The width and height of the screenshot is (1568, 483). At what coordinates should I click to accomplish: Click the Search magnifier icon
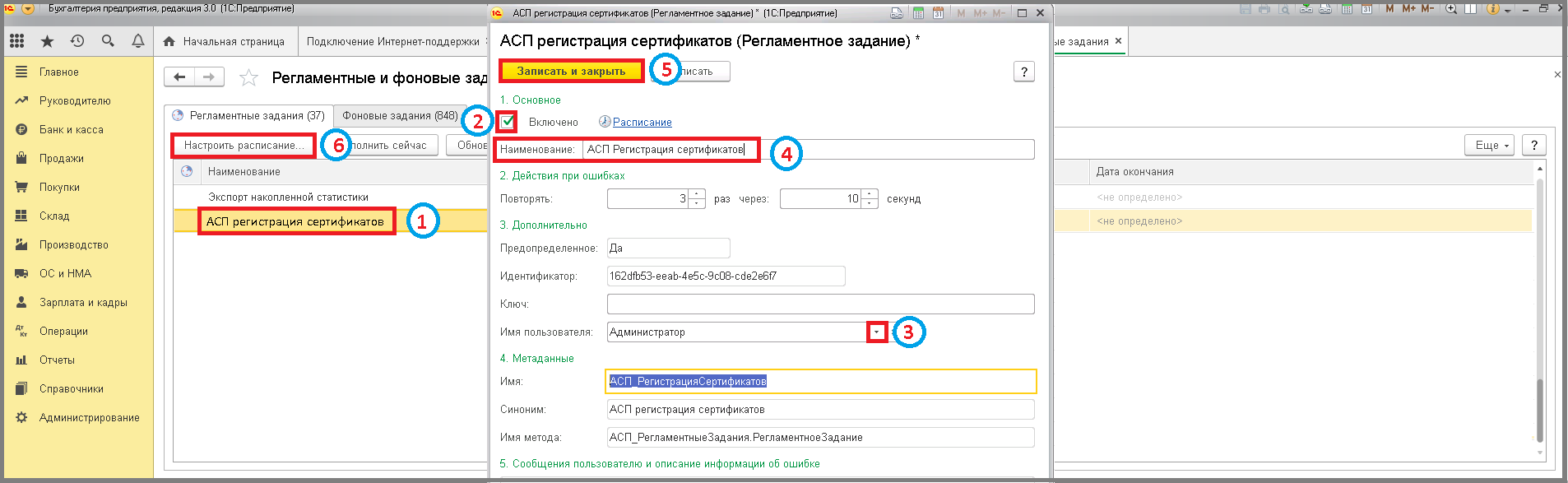tap(108, 41)
